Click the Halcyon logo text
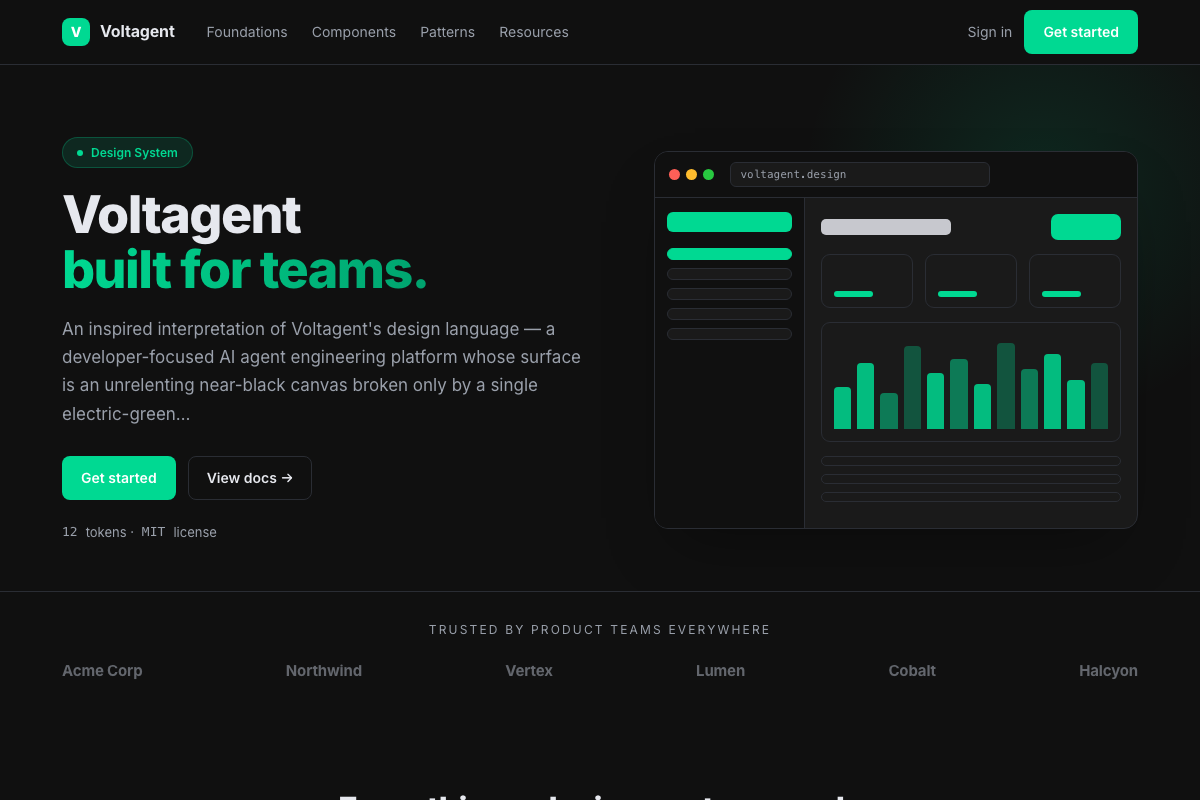 point(1108,671)
